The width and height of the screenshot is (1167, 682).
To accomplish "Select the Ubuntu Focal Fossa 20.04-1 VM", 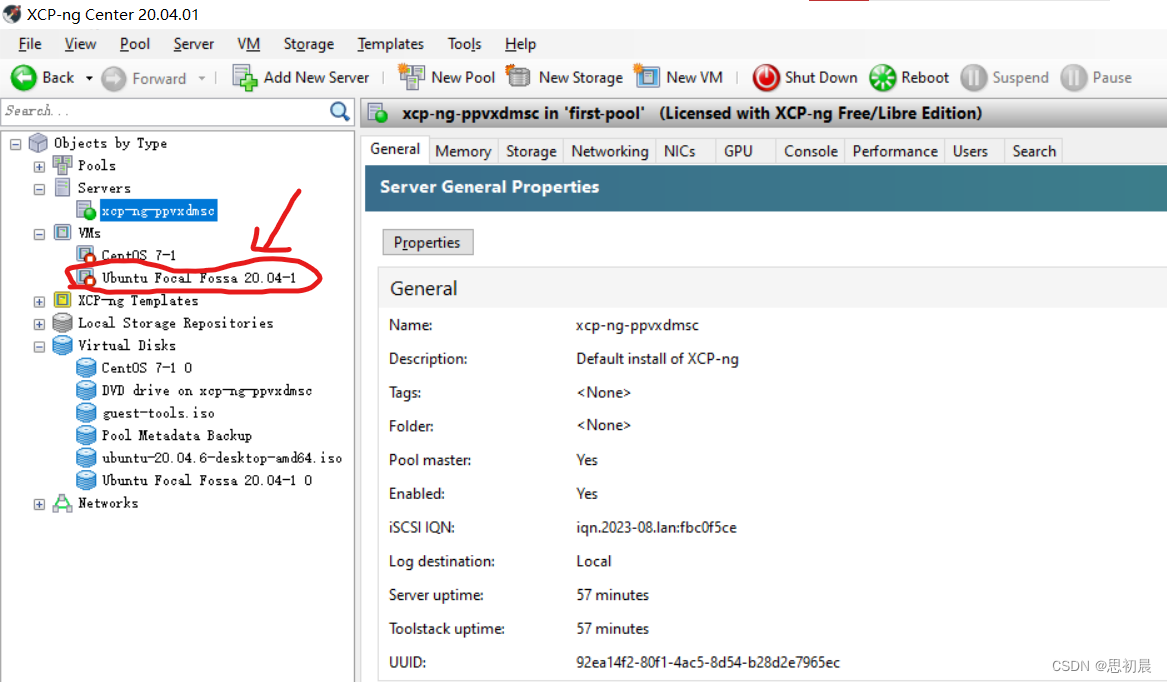I will point(198,278).
